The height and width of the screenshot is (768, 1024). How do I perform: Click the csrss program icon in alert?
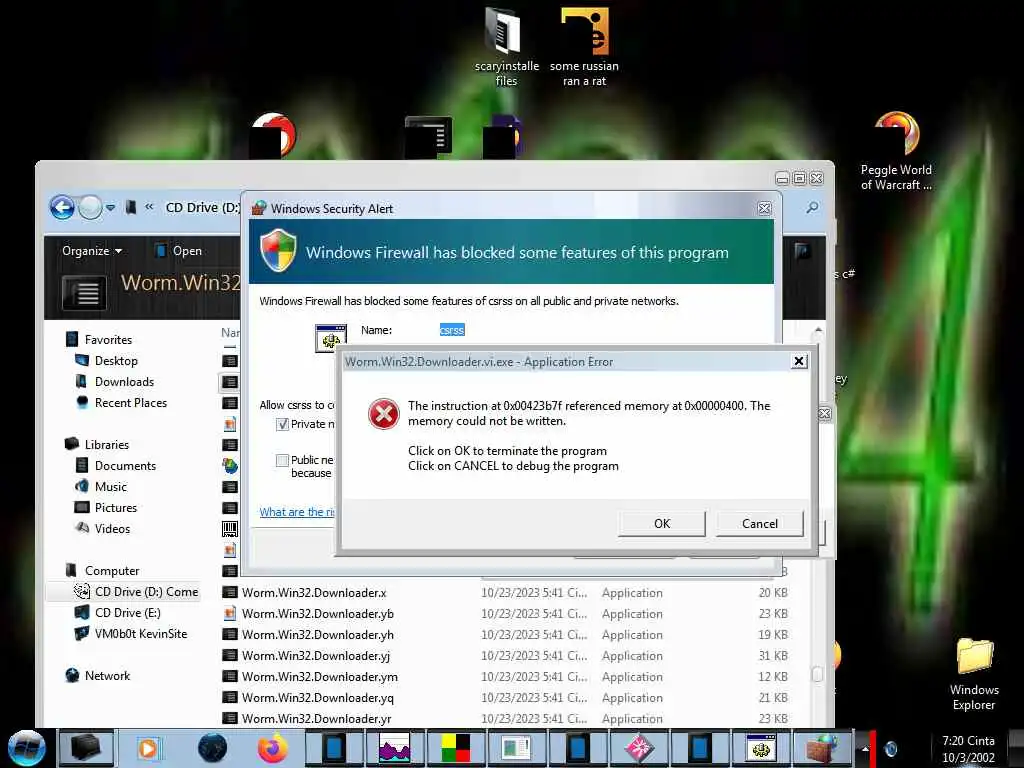pos(330,338)
